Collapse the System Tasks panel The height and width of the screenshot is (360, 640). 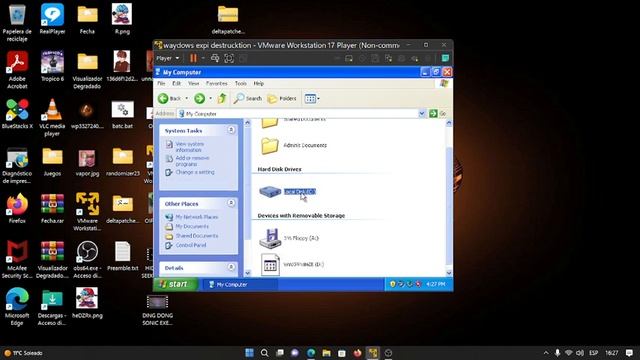(231, 130)
